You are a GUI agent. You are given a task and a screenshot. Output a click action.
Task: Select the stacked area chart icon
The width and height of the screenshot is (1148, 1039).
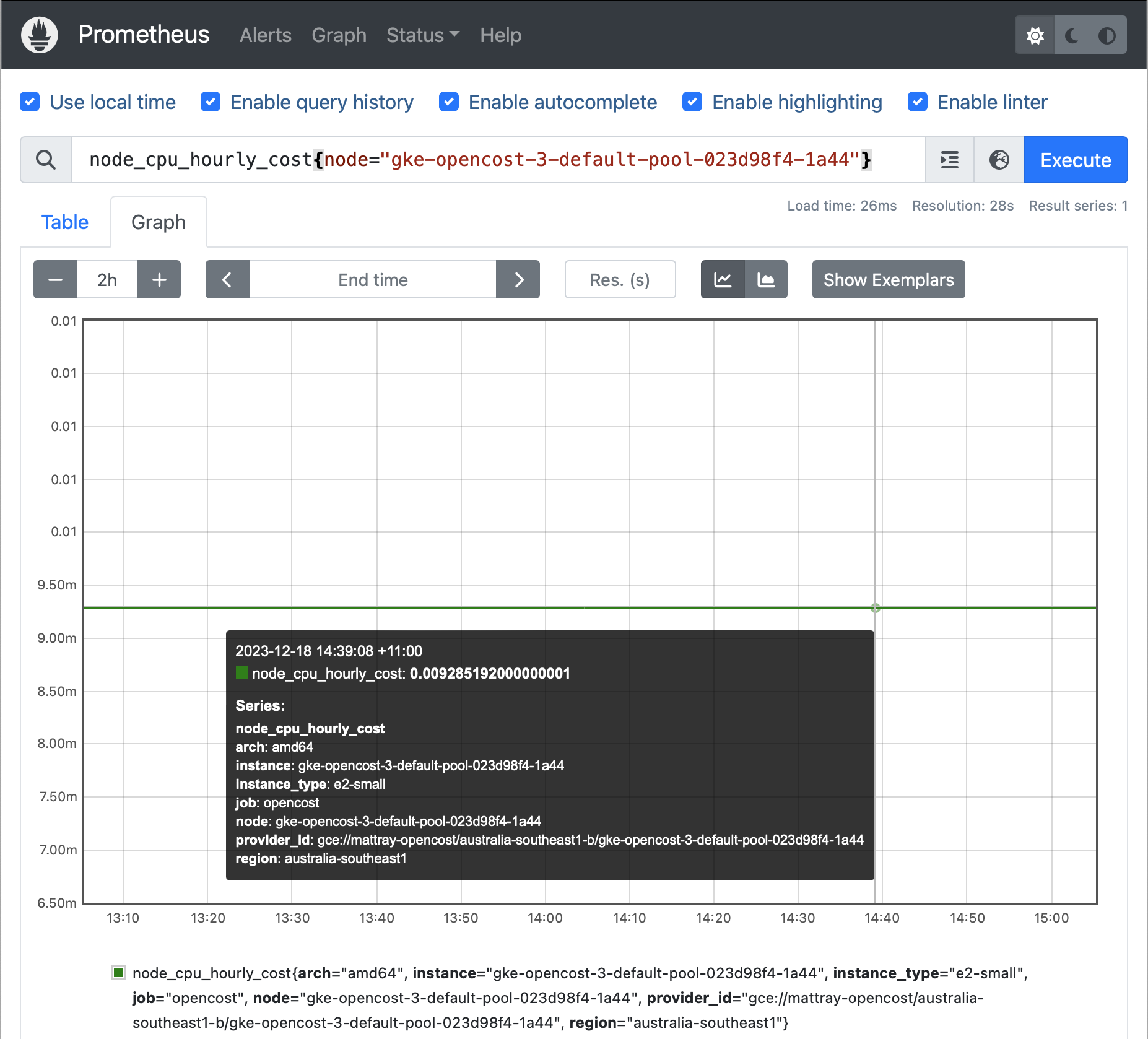pos(766,280)
